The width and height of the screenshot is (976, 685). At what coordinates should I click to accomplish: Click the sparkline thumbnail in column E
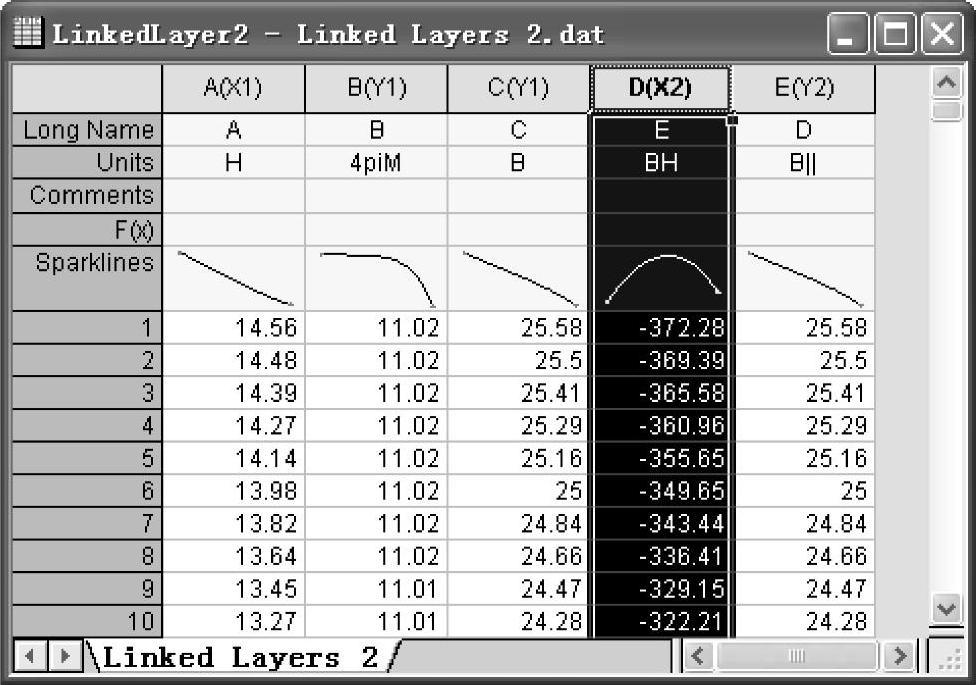[x=805, y=279]
